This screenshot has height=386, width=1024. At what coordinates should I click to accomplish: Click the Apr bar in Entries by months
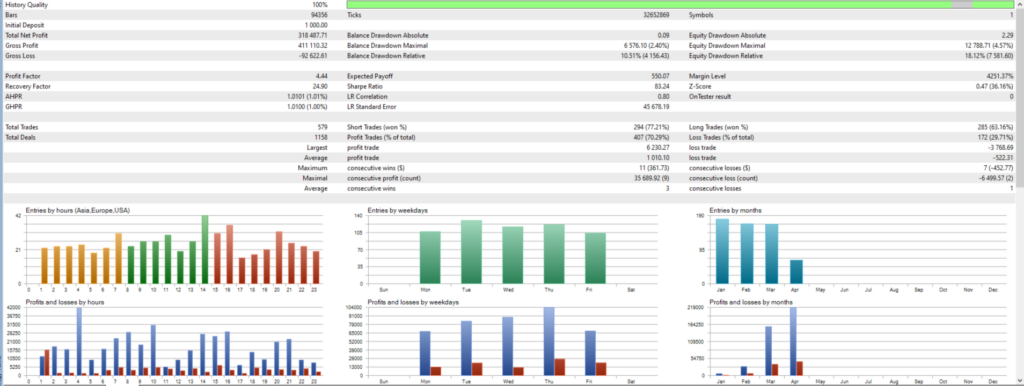click(796, 271)
